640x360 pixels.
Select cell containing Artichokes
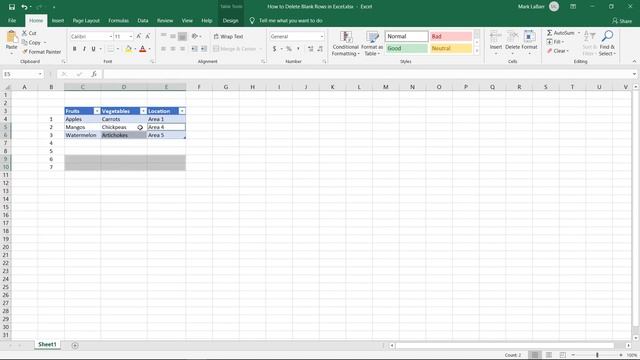pos(124,135)
